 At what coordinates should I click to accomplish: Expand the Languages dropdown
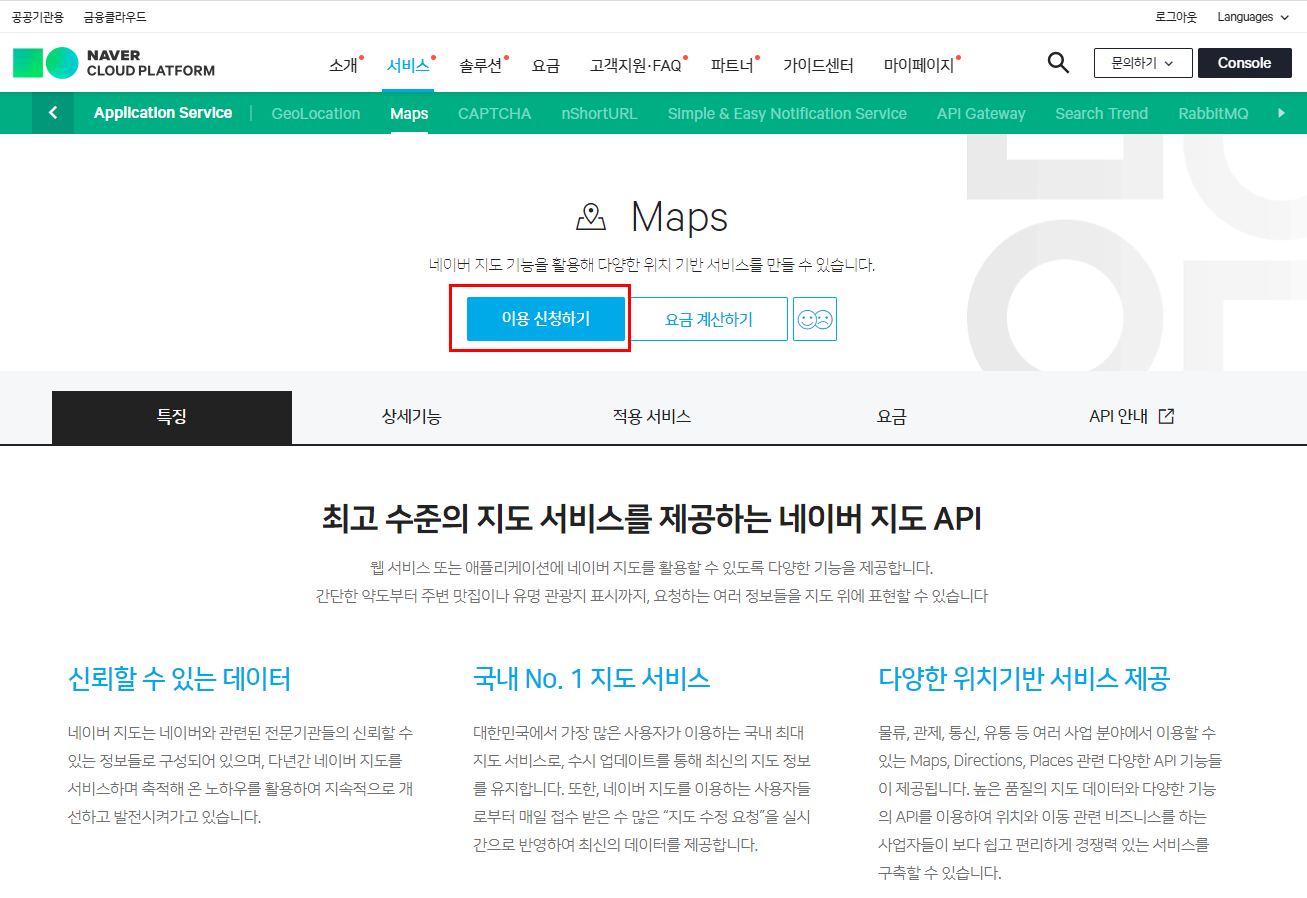[x=1254, y=17]
